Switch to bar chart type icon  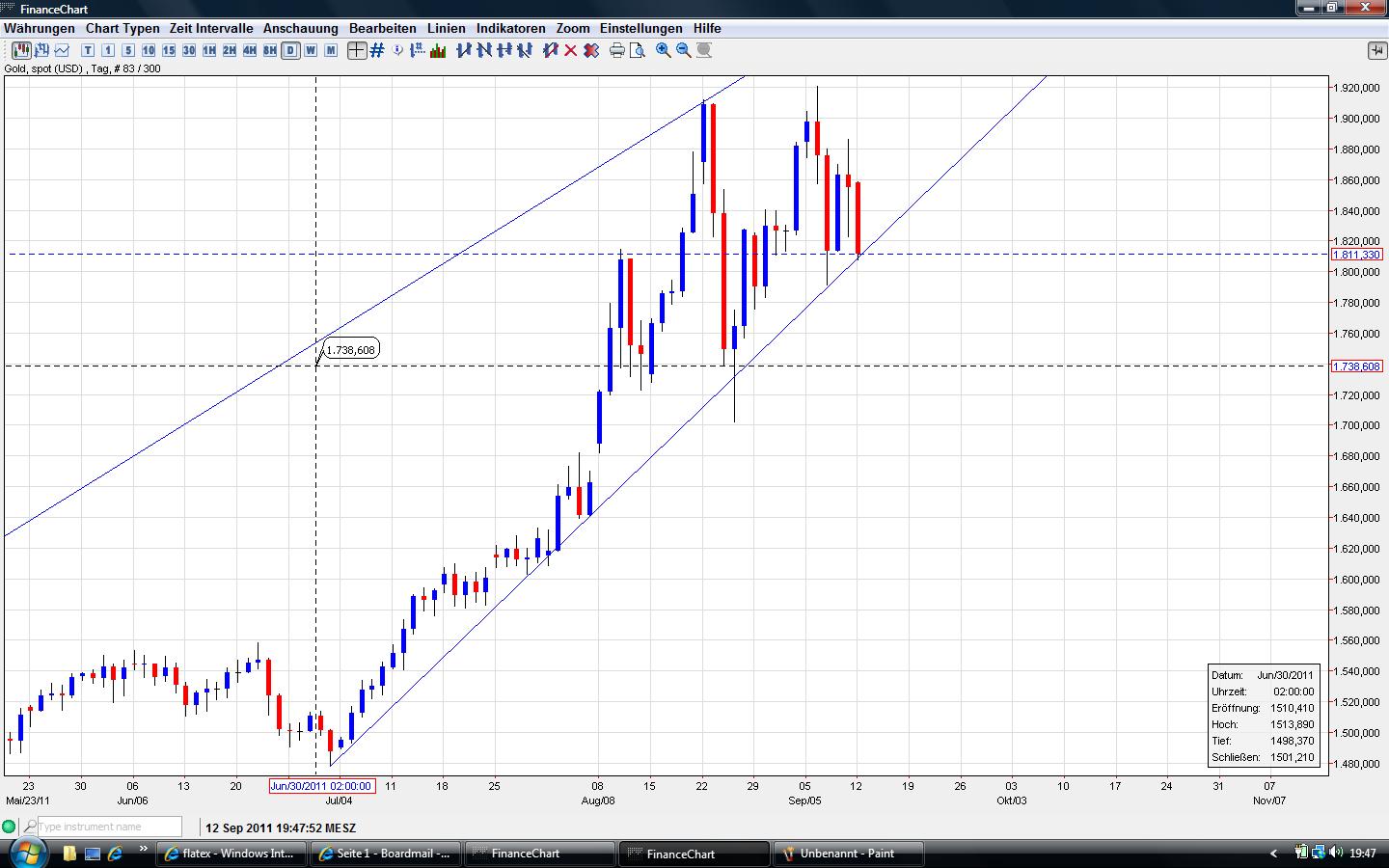[42, 50]
